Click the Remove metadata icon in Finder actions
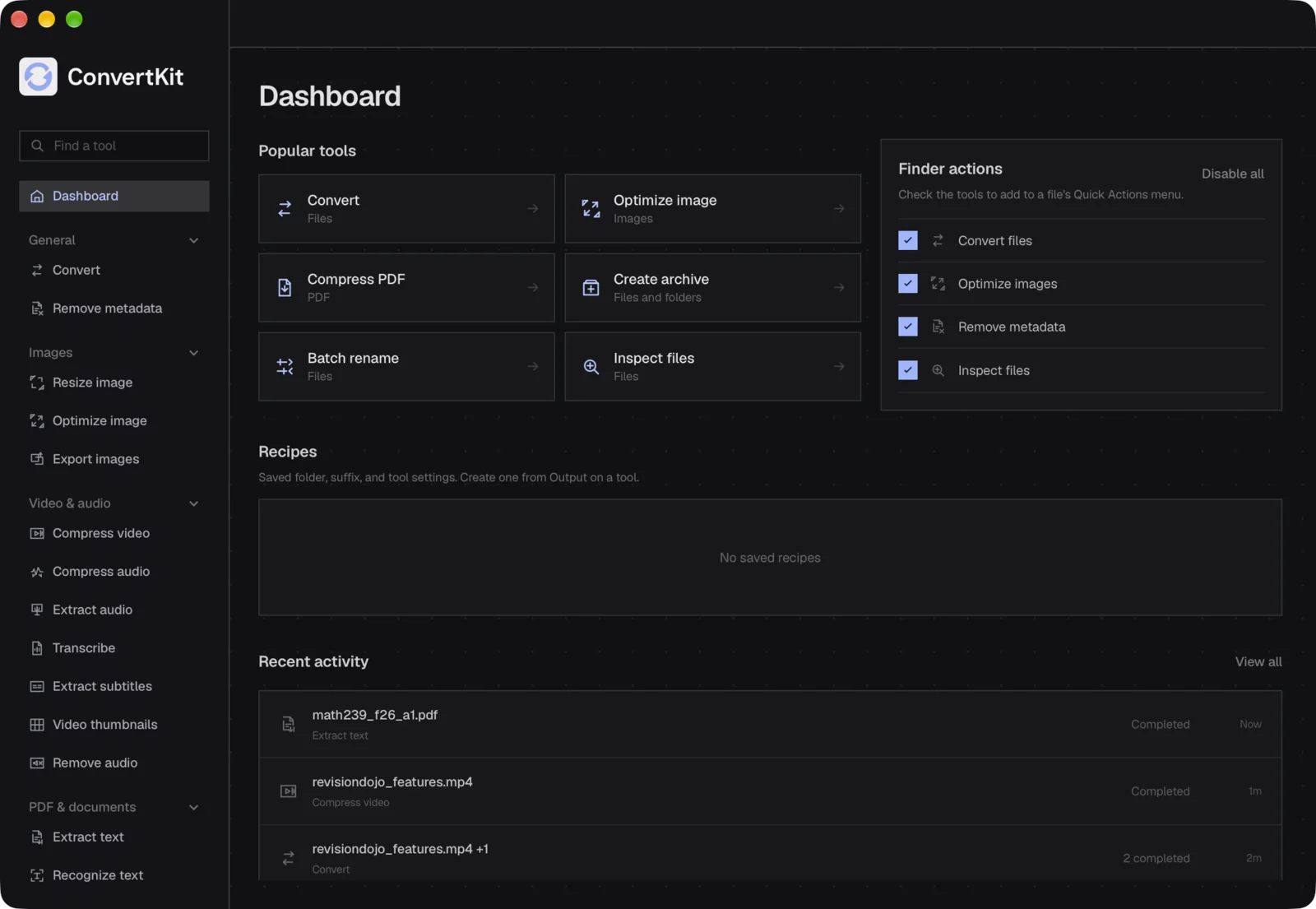The height and width of the screenshot is (909, 1316). [938, 327]
